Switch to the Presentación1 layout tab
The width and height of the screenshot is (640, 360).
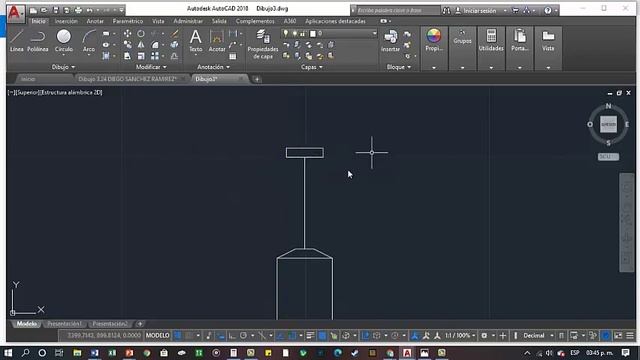point(64,324)
